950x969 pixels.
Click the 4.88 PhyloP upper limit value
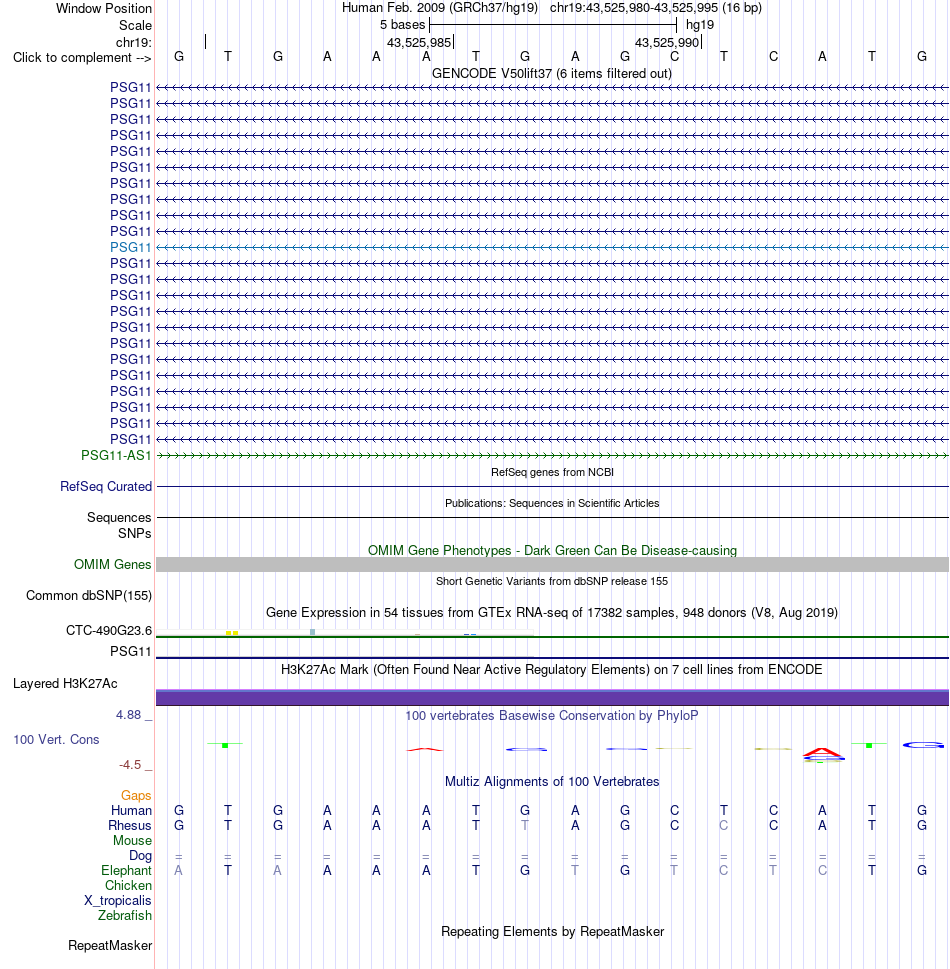(x=129, y=714)
